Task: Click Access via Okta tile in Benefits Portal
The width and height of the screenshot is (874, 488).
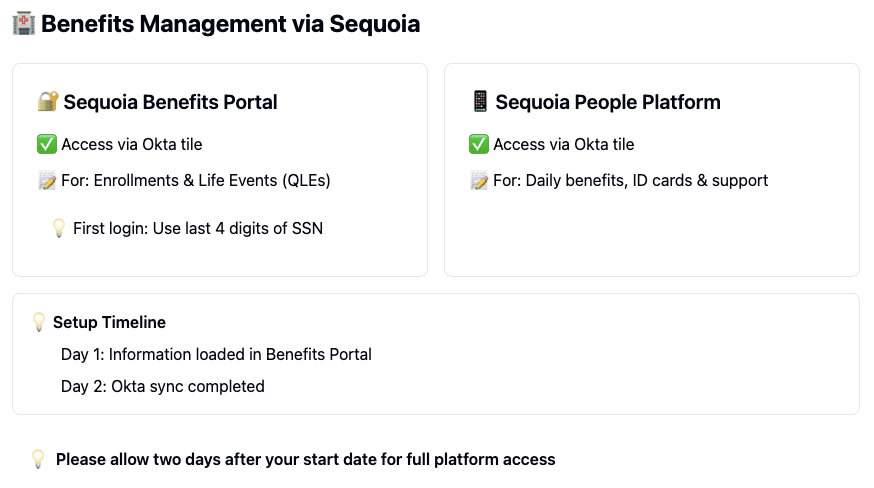Action: [132, 144]
